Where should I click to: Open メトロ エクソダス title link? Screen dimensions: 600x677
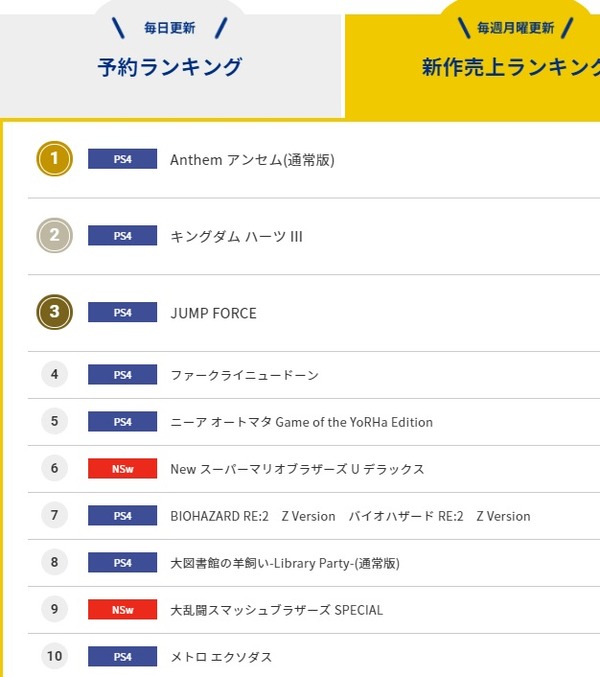[x=221, y=657]
